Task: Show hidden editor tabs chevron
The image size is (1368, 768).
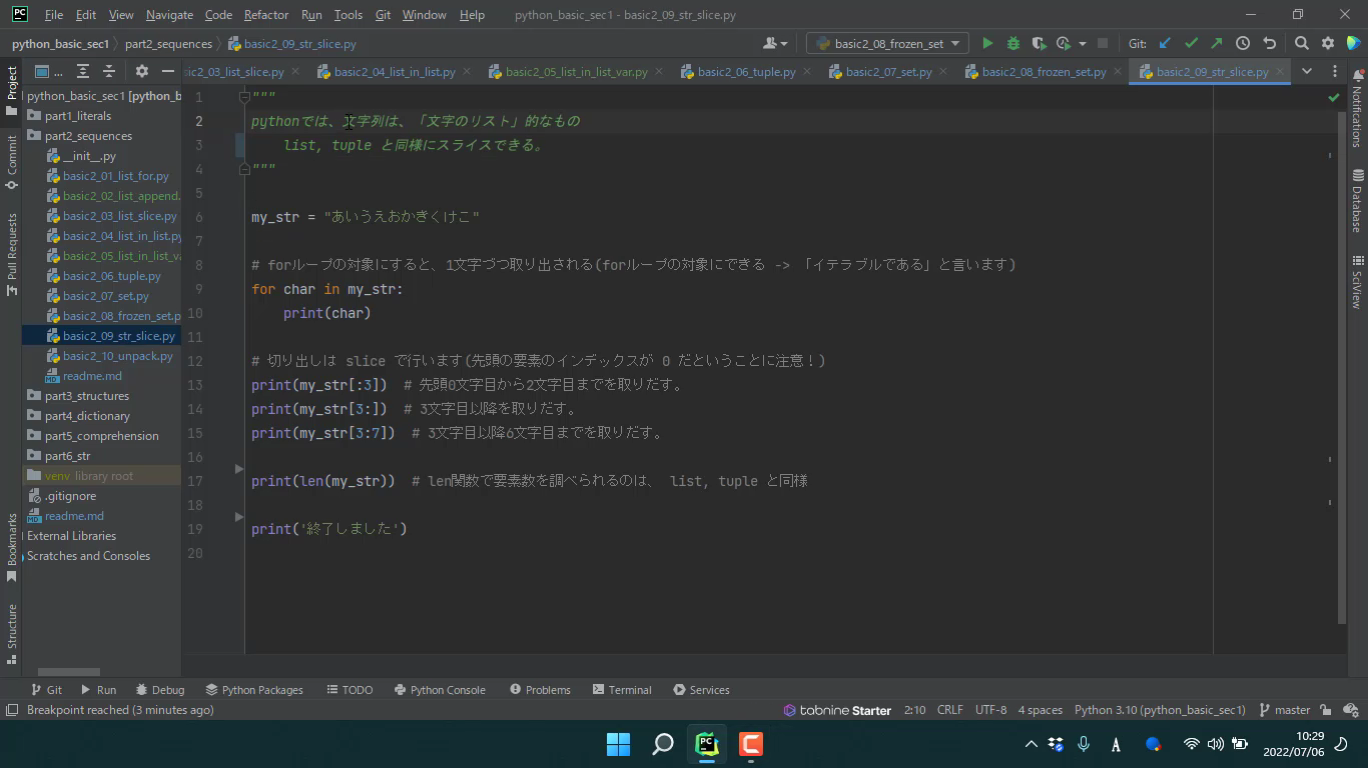Action: pyautogui.click(x=1306, y=71)
